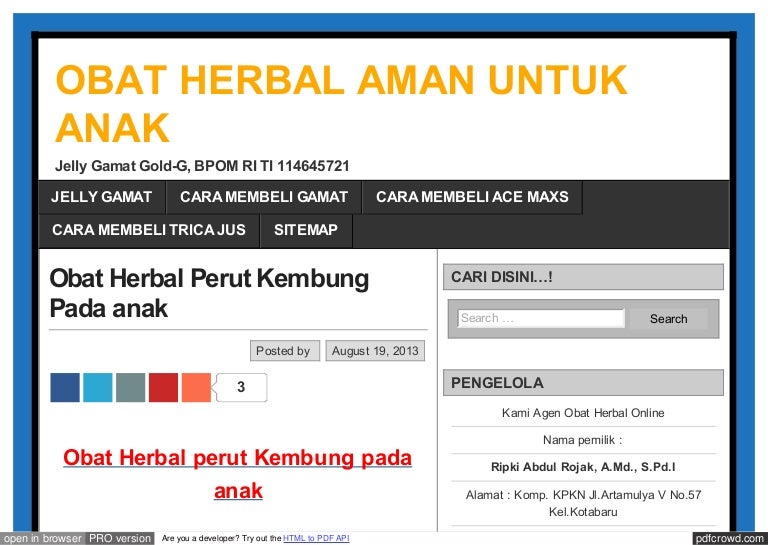The width and height of the screenshot is (768, 545).
Task: Click the share count bubble showing 3
Action: point(241,387)
